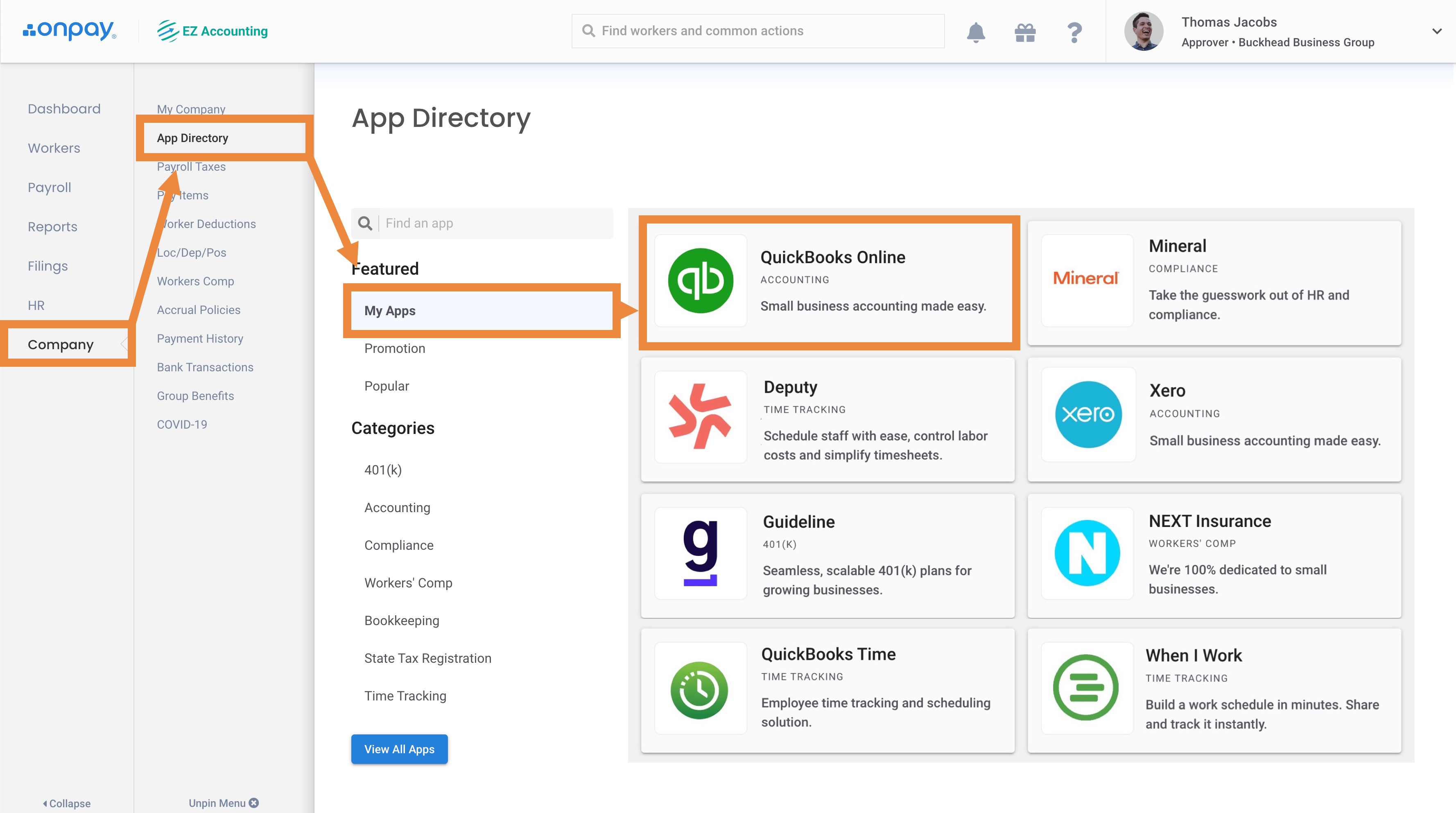Click the Deputy logo icon
This screenshot has width=1456, height=813.
click(700, 416)
